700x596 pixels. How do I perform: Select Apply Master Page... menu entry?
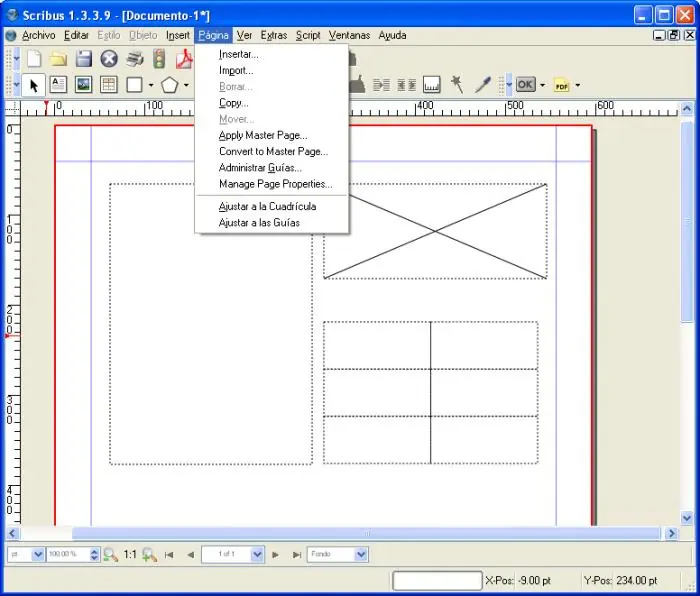pos(271,135)
